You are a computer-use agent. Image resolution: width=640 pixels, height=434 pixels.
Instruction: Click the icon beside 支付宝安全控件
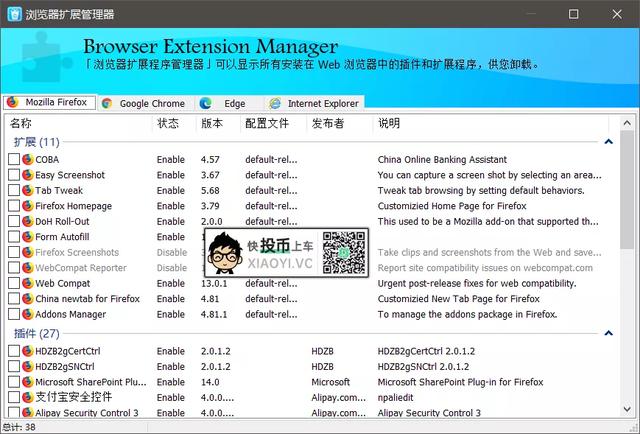click(x=28, y=397)
